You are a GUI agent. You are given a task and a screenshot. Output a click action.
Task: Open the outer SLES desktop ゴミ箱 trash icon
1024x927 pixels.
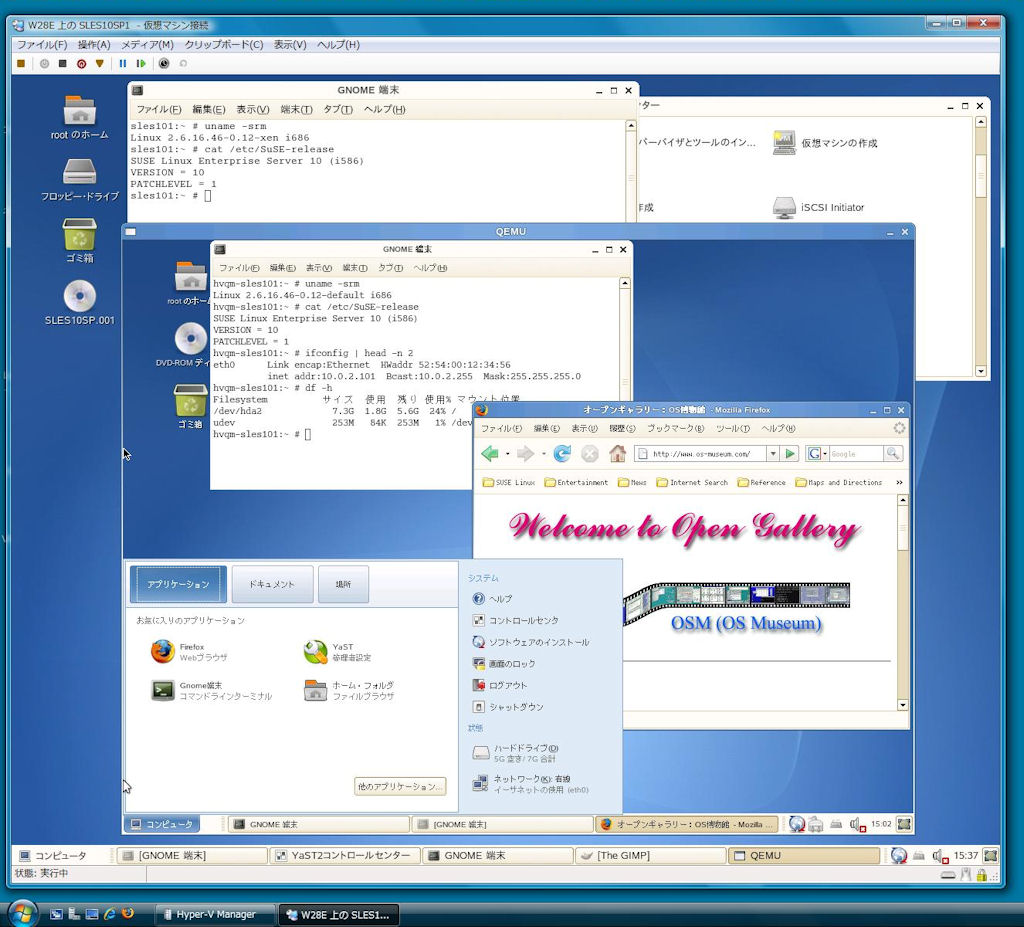(80, 241)
